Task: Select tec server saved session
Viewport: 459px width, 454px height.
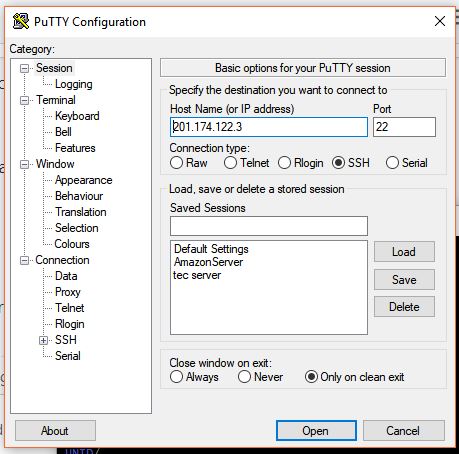Action: (x=197, y=275)
